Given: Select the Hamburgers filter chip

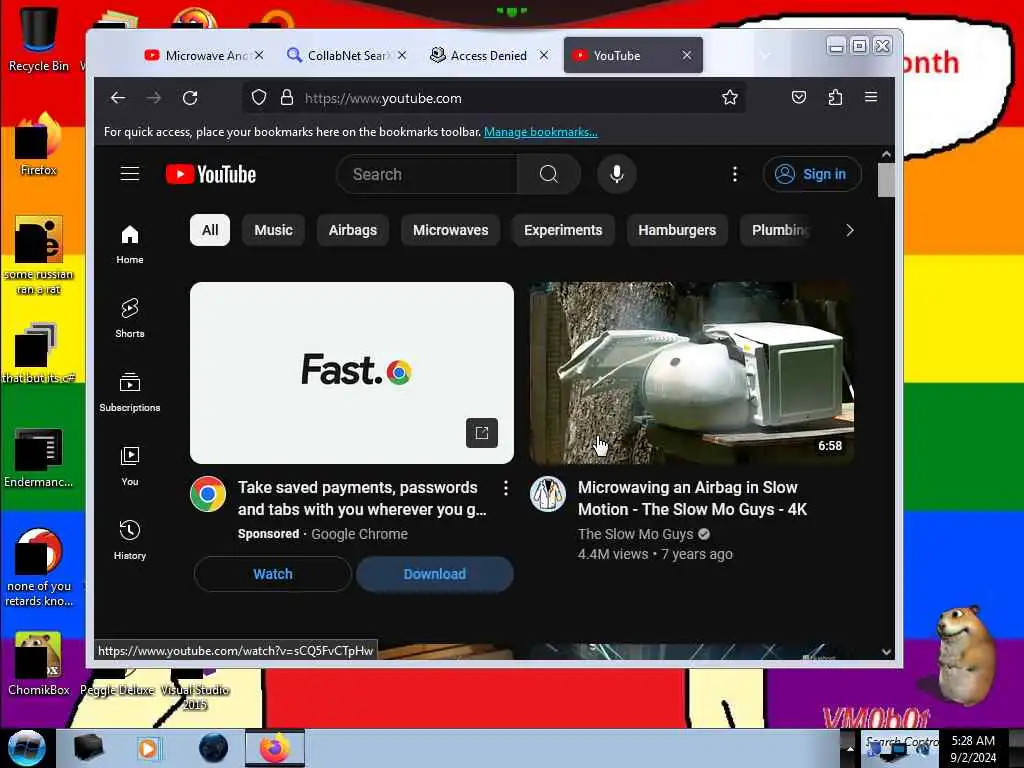Looking at the screenshot, I should (677, 230).
